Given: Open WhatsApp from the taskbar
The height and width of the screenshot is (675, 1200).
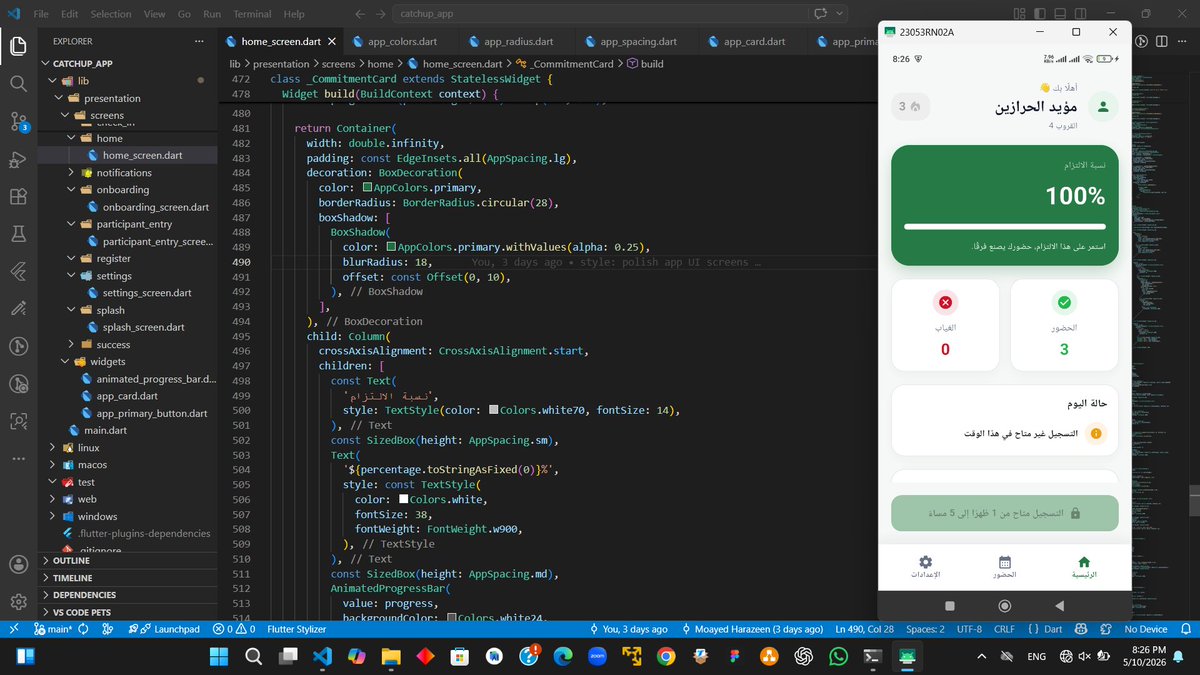Looking at the screenshot, I should point(838,656).
